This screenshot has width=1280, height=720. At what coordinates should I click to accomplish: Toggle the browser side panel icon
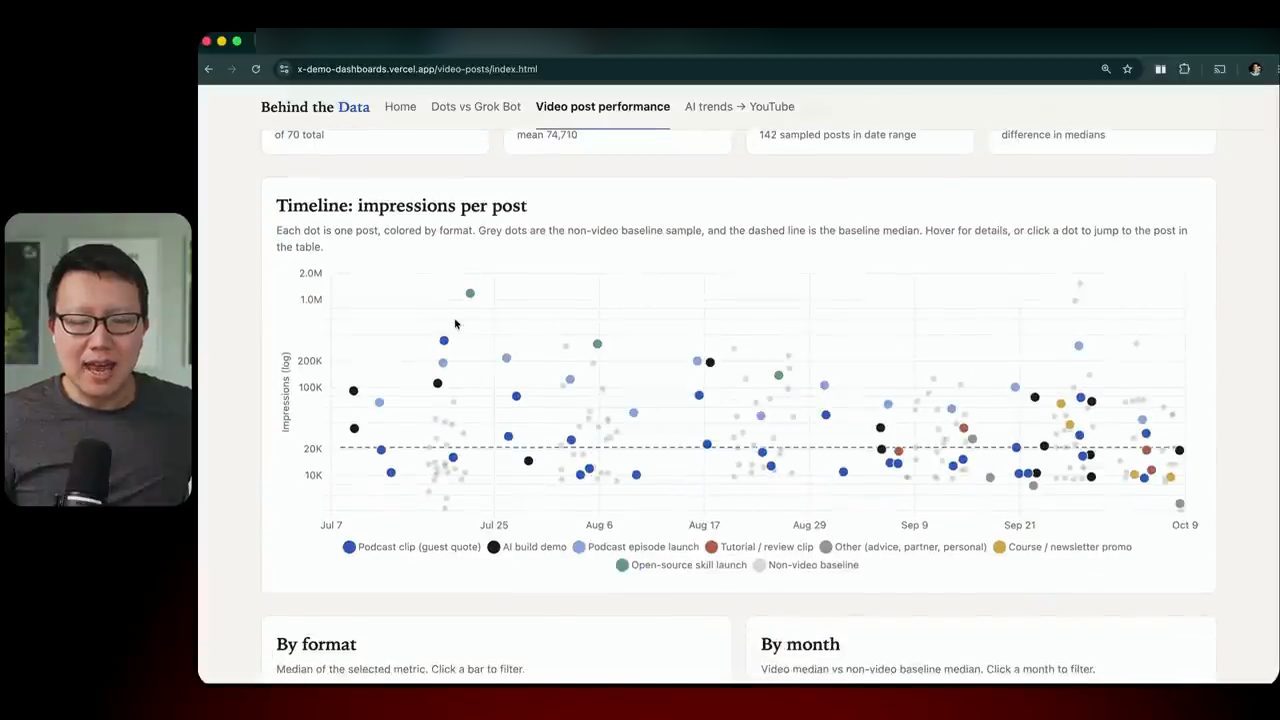tap(1160, 69)
